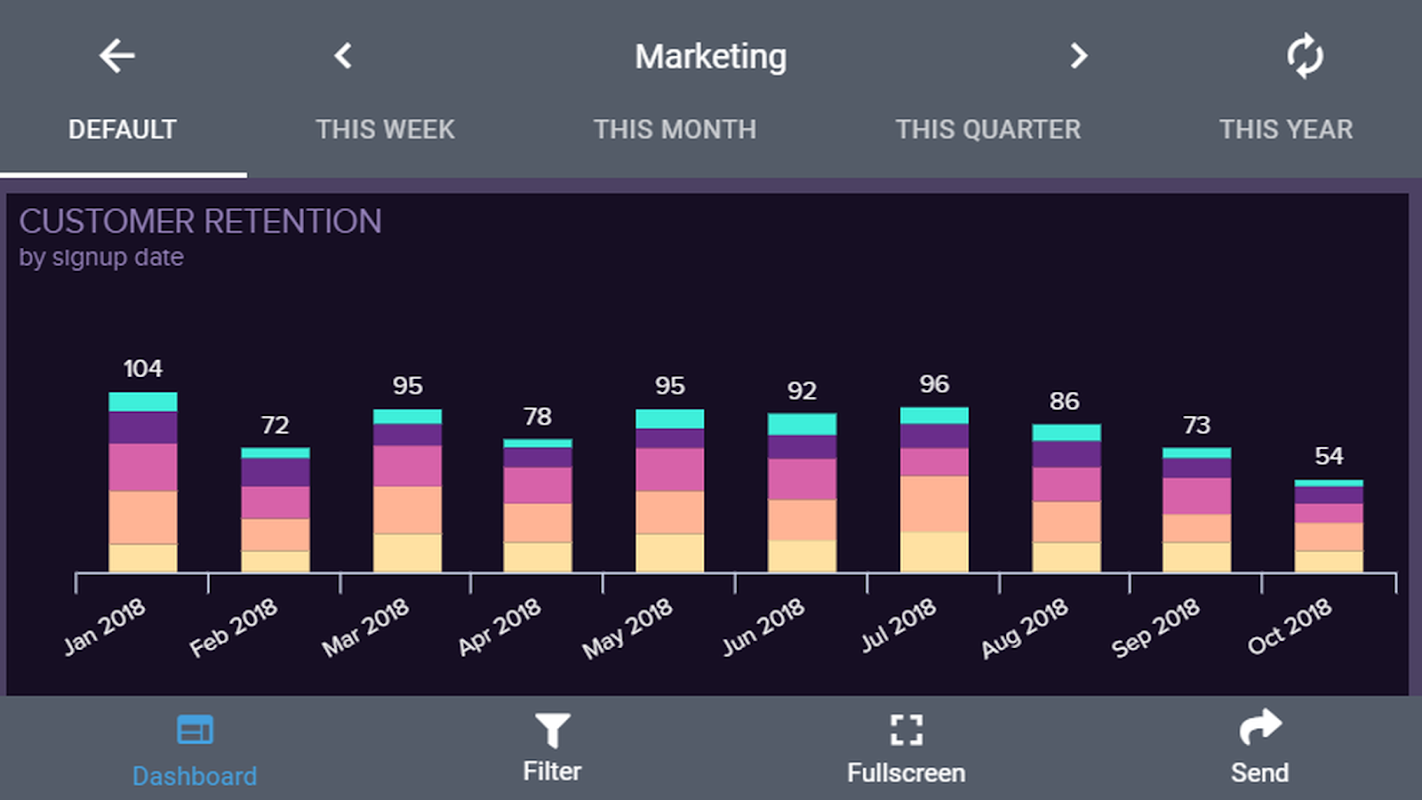Image resolution: width=1422 pixels, height=800 pixels.
Task: Select the Oct 2018 bar's yellow segment
Action: [x=1328, y=561]
